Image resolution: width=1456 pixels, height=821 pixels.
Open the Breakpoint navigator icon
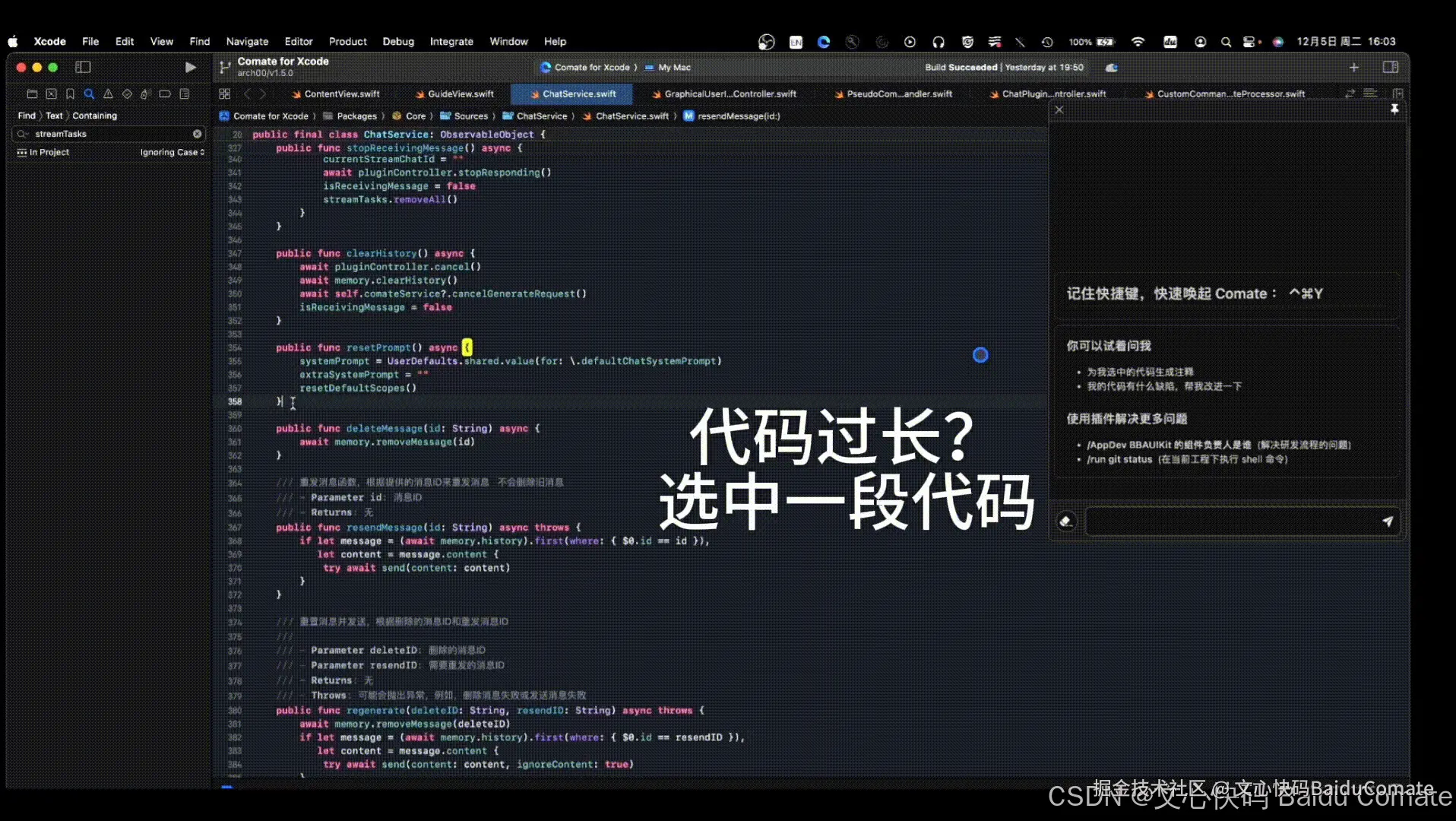164,94
